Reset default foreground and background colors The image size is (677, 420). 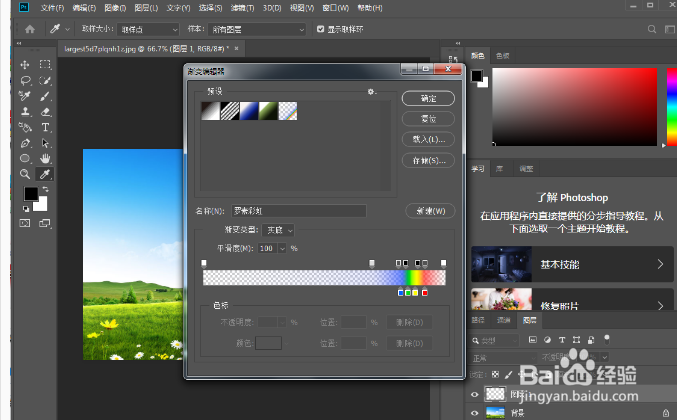point(26,209)
